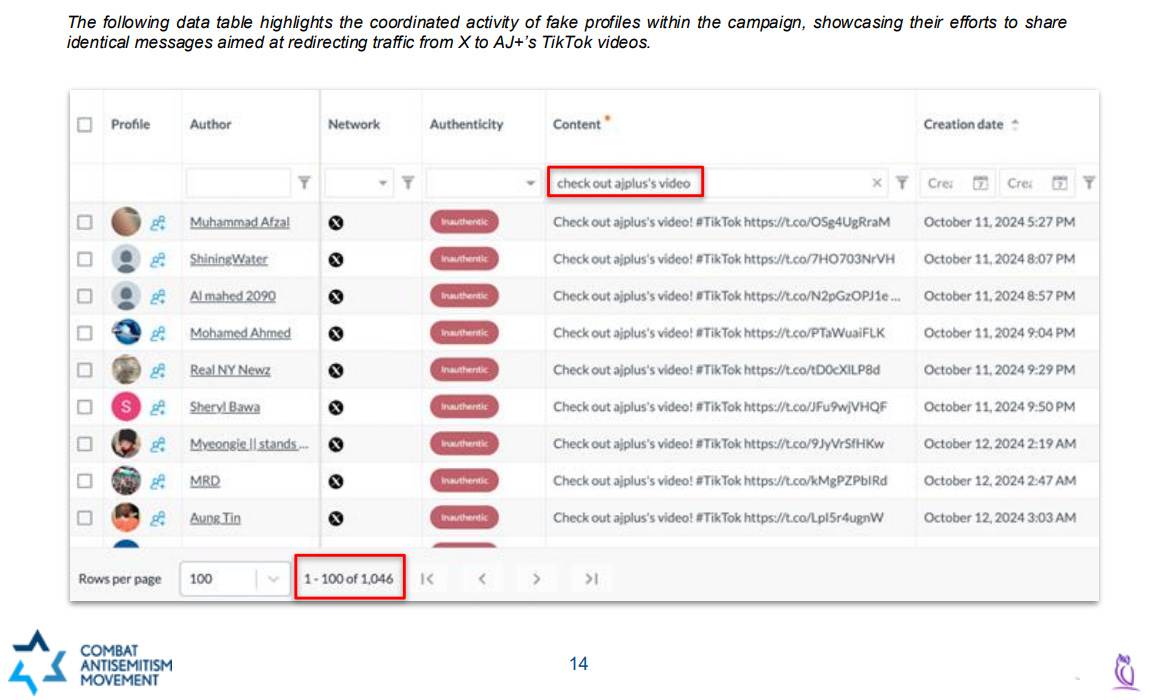Click the Creation date column header

coord(963,124)
